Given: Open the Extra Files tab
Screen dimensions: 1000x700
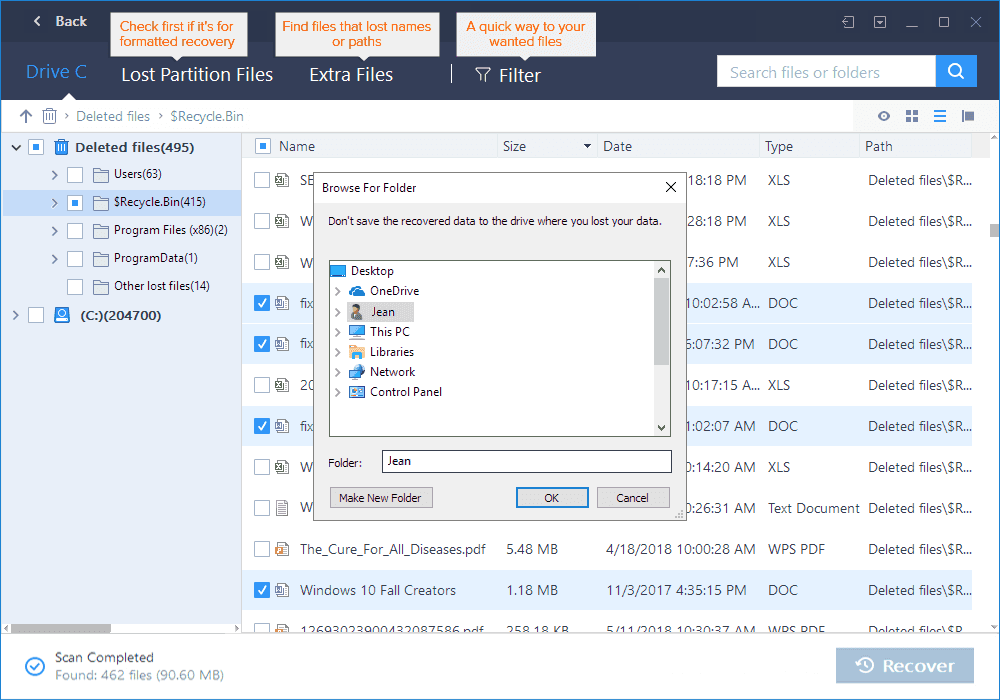Looking at the screenshot, I should [351, 75].
